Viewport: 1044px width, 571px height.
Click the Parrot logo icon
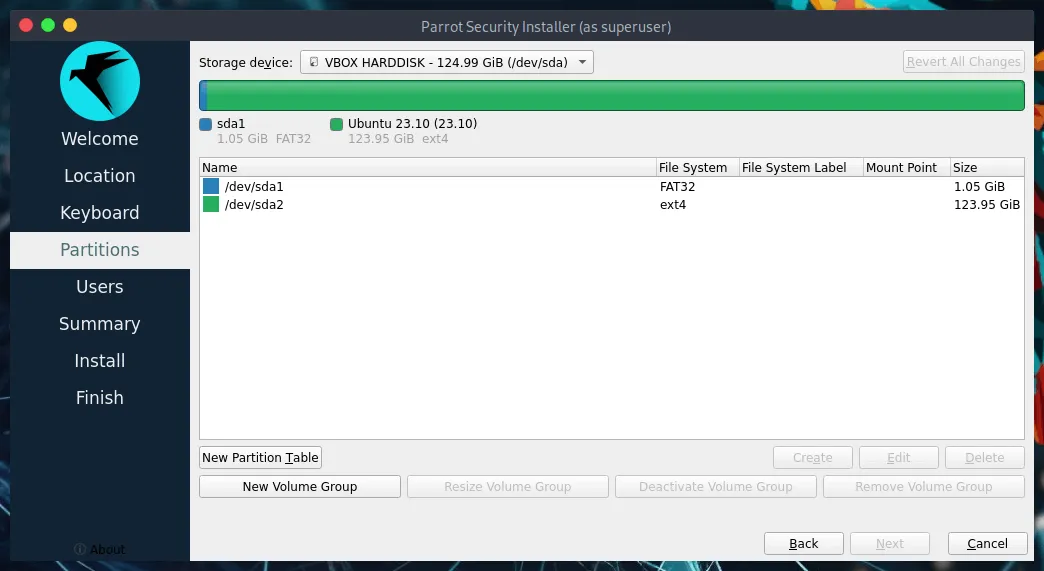tap(100, 81)
